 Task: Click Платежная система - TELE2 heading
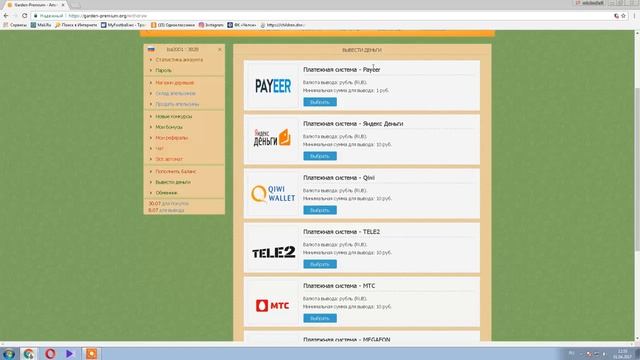pyautogui.click(x=341, y=232)
